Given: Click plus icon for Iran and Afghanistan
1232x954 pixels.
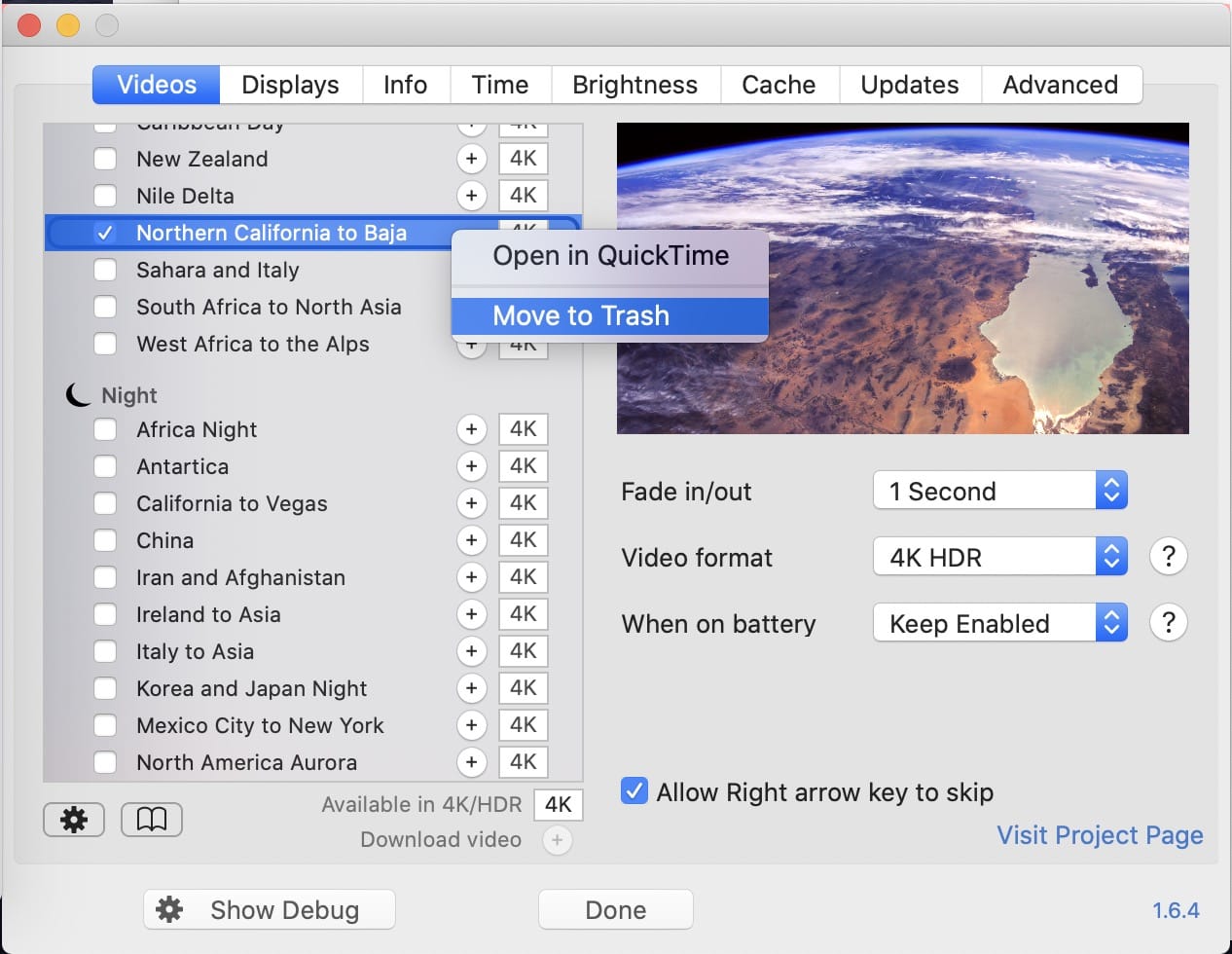Looking at the screenshot, I should point(472,577).
